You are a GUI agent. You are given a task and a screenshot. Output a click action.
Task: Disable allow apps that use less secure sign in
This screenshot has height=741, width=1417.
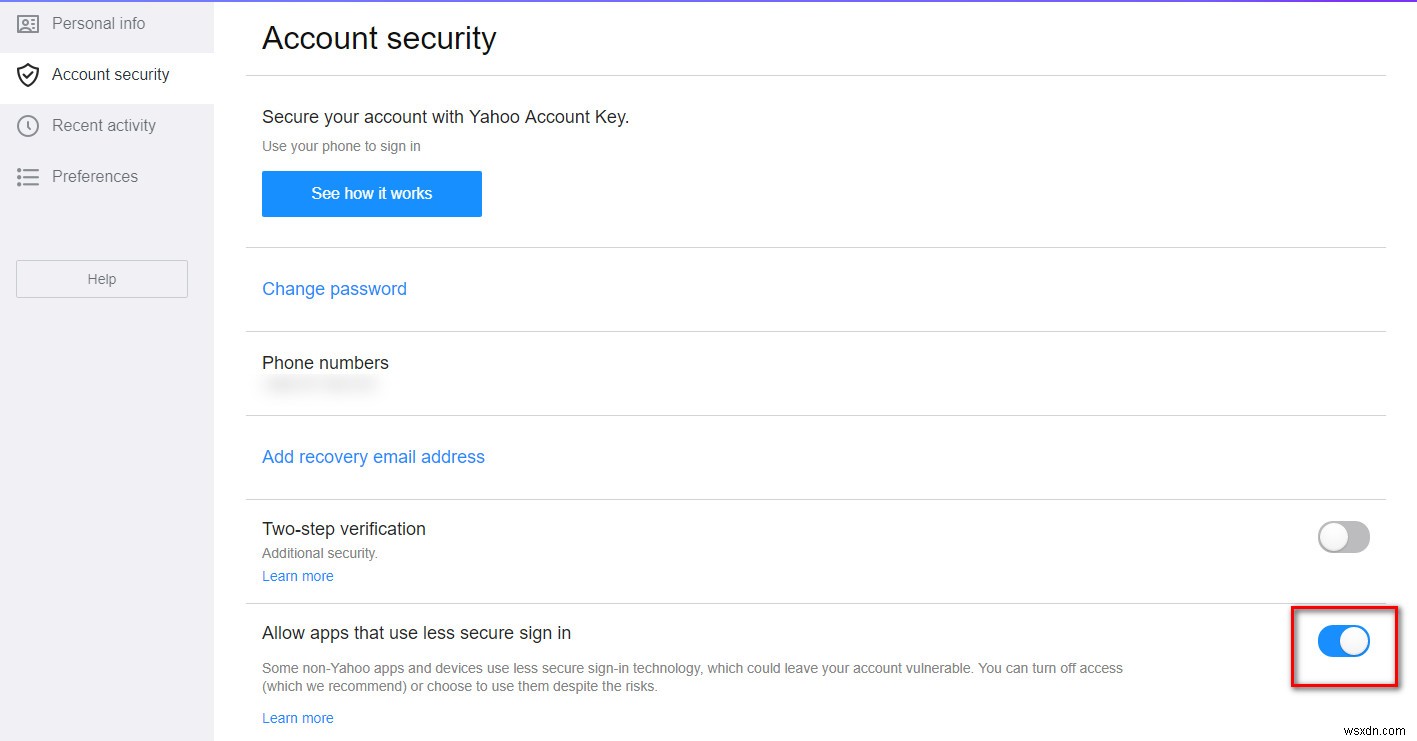(x=1343, y=641)
